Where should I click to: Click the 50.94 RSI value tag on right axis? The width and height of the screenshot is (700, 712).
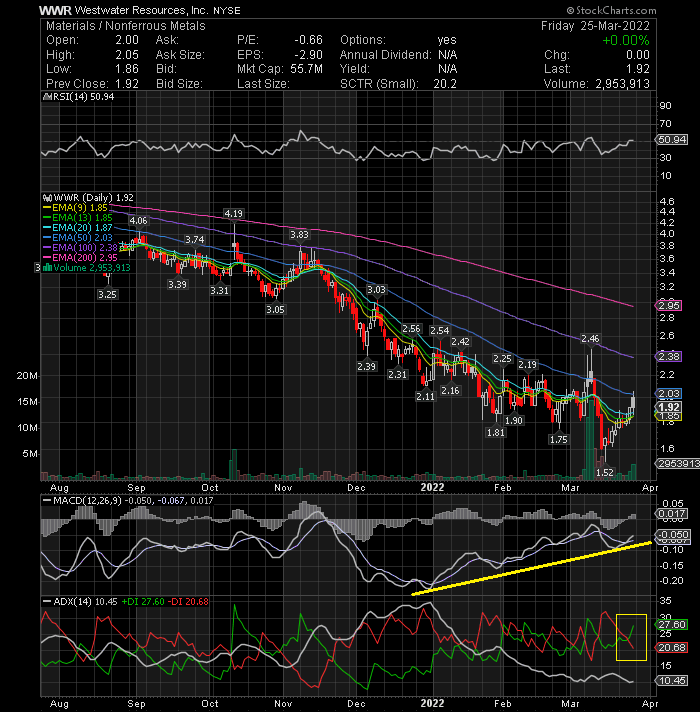tap(672, 139)
